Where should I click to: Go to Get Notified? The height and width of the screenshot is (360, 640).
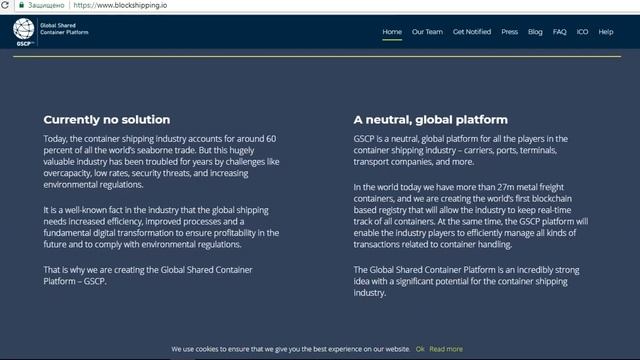pyautogui.click(x=472, y=32)
